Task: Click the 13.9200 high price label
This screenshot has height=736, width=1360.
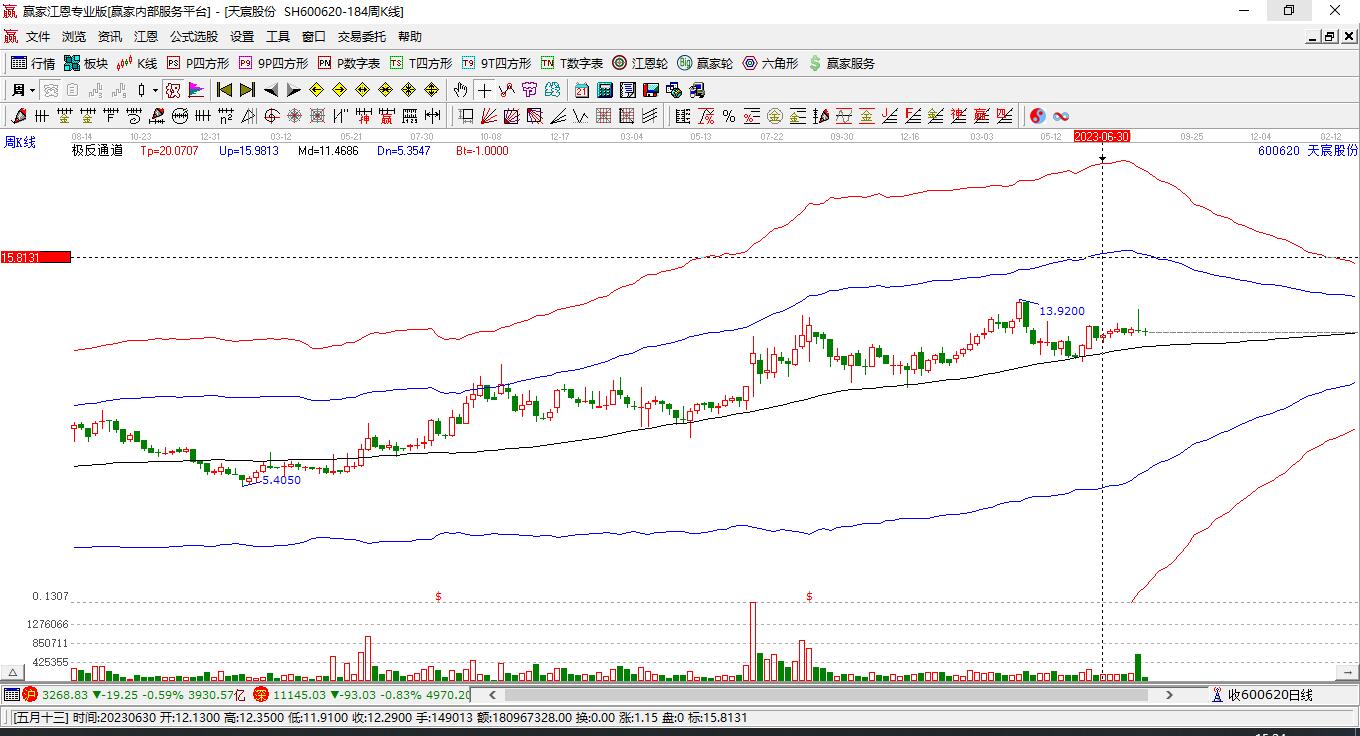Action: (1062, 312)
